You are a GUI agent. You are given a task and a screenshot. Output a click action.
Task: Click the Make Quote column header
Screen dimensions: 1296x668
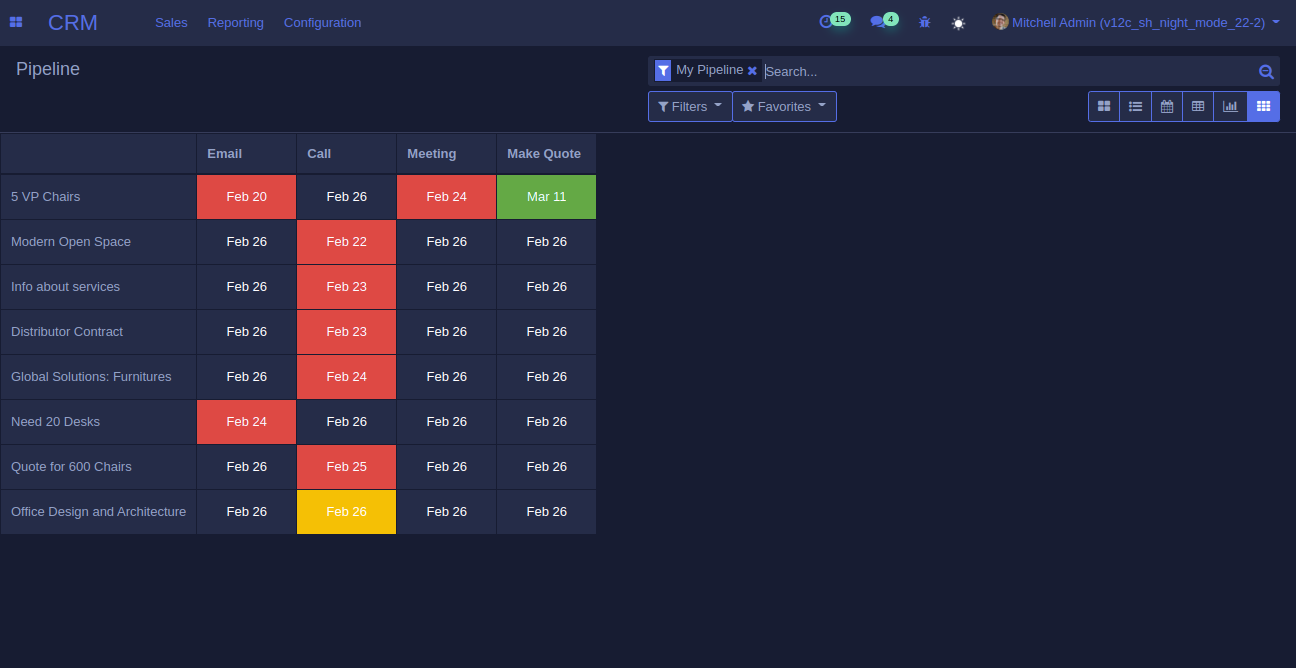point(546,153)
